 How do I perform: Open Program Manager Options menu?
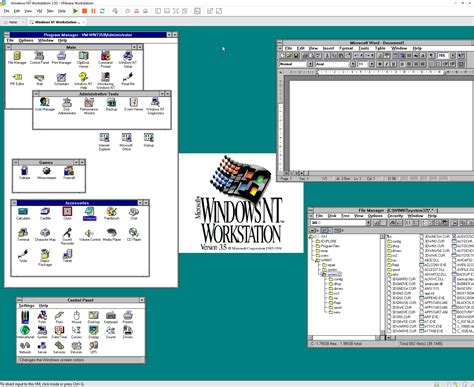coord(26,40)
